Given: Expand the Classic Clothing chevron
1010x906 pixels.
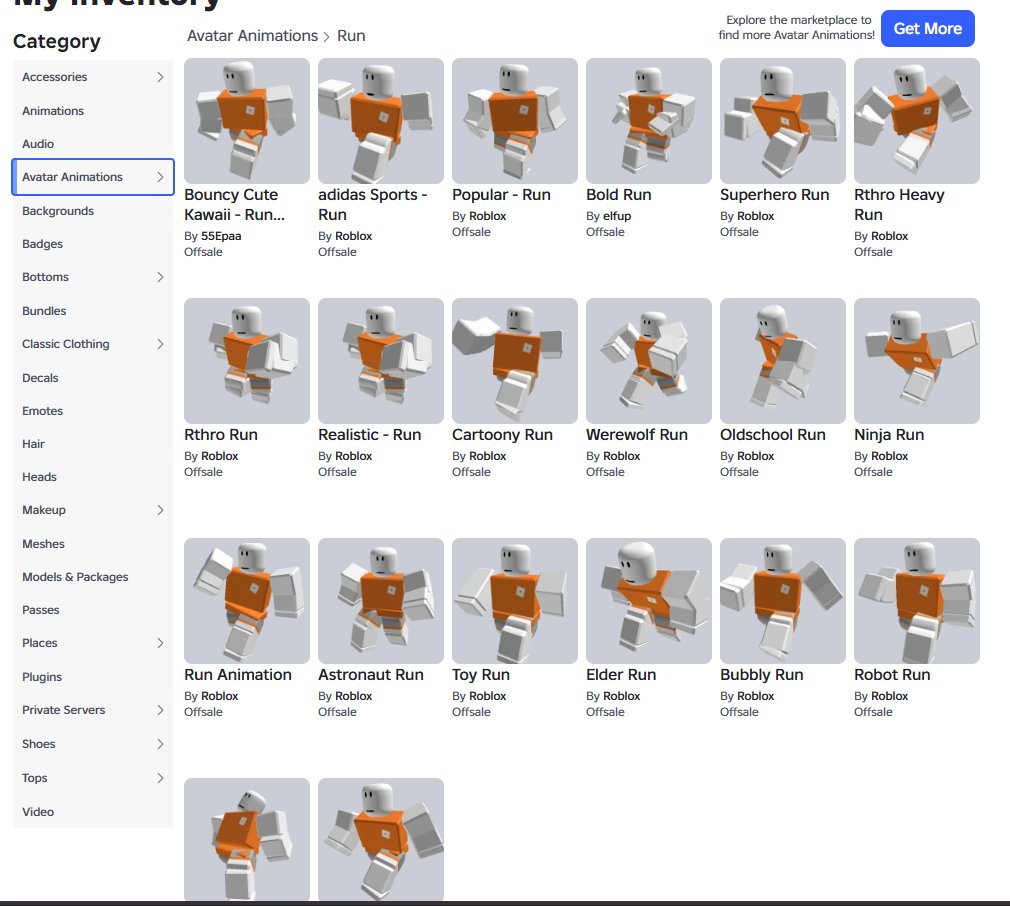Looking at the screenshot, I should pyautogui.click(x=160, y=344).
